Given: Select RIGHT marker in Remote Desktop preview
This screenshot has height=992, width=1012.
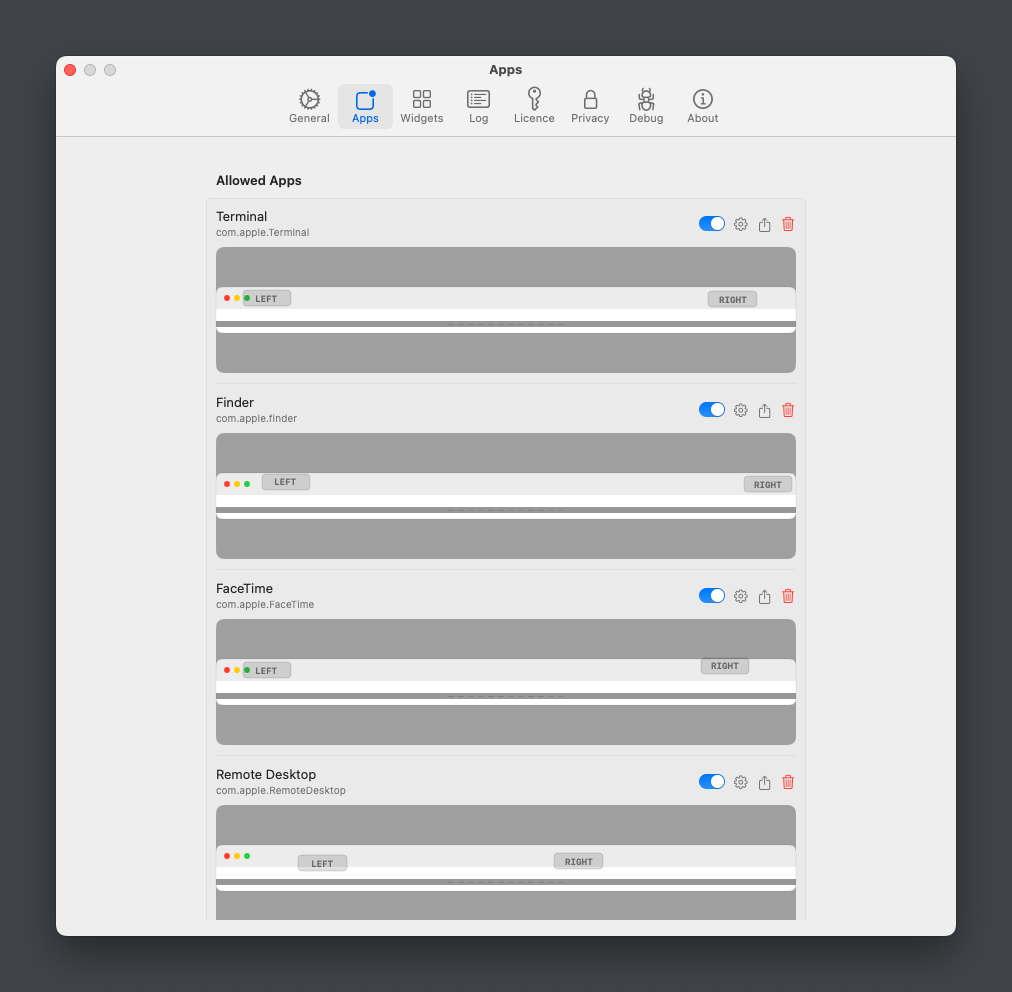Looking at the screenshot, I should point(578,861).
